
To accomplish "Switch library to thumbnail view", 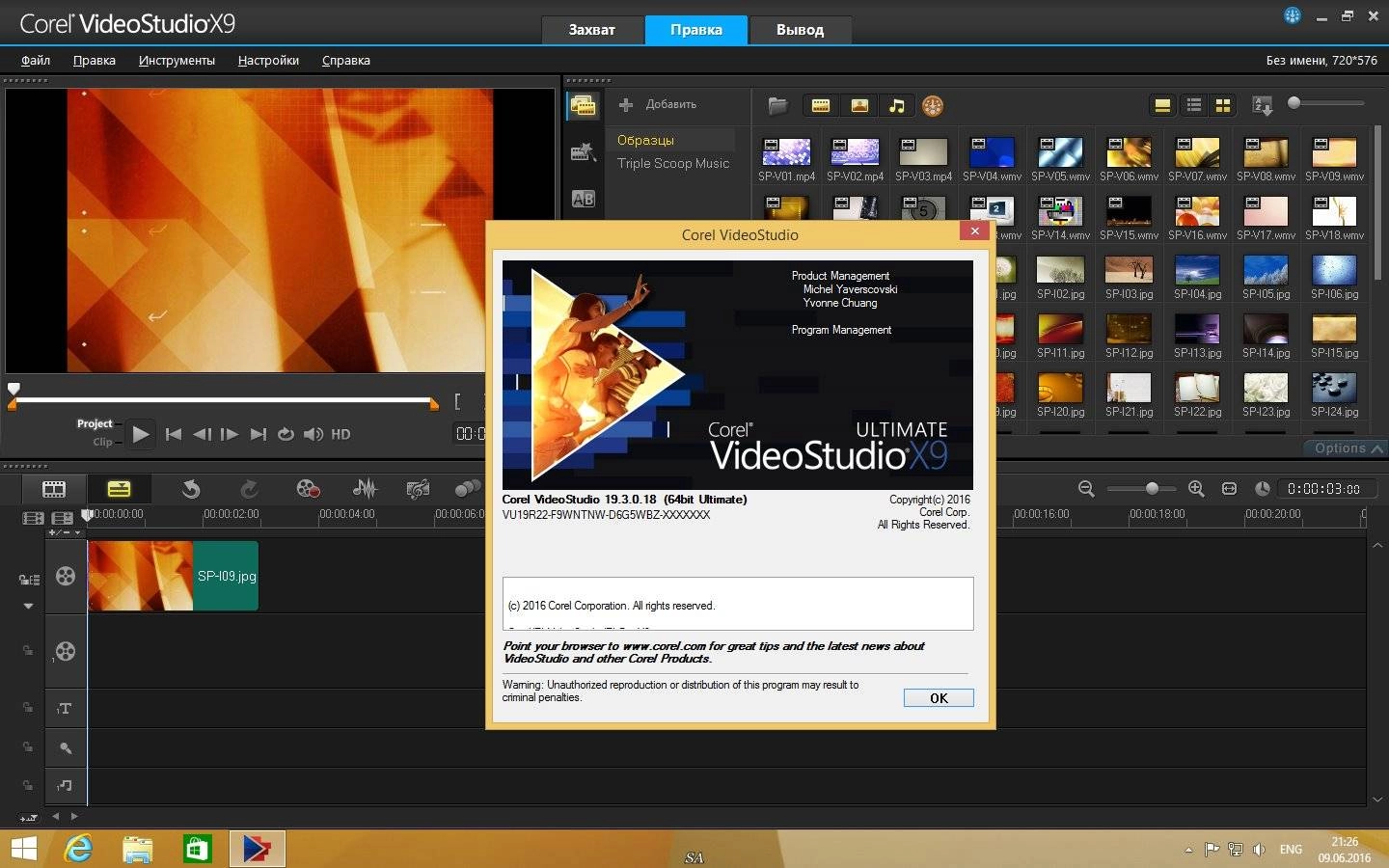I will 1223,106.
